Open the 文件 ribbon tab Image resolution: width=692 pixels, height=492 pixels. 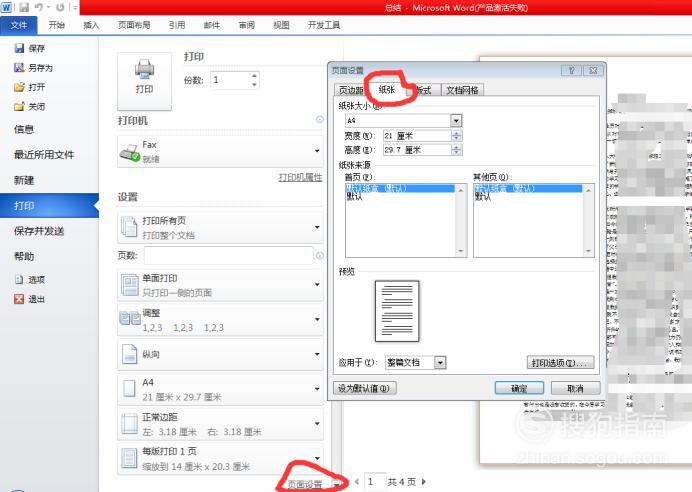tap(19, 25)
